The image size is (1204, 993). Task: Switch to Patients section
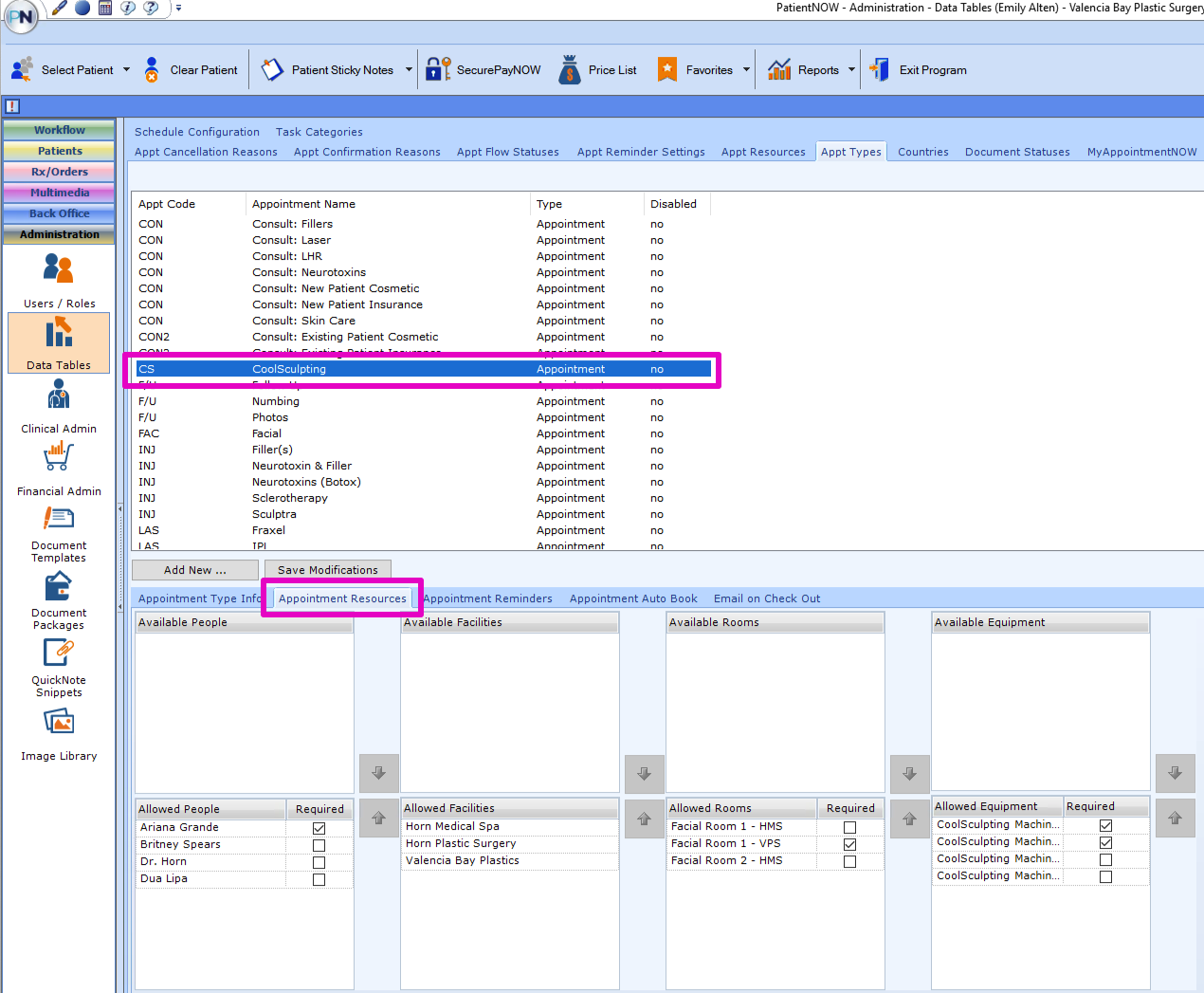pos(59,151)
